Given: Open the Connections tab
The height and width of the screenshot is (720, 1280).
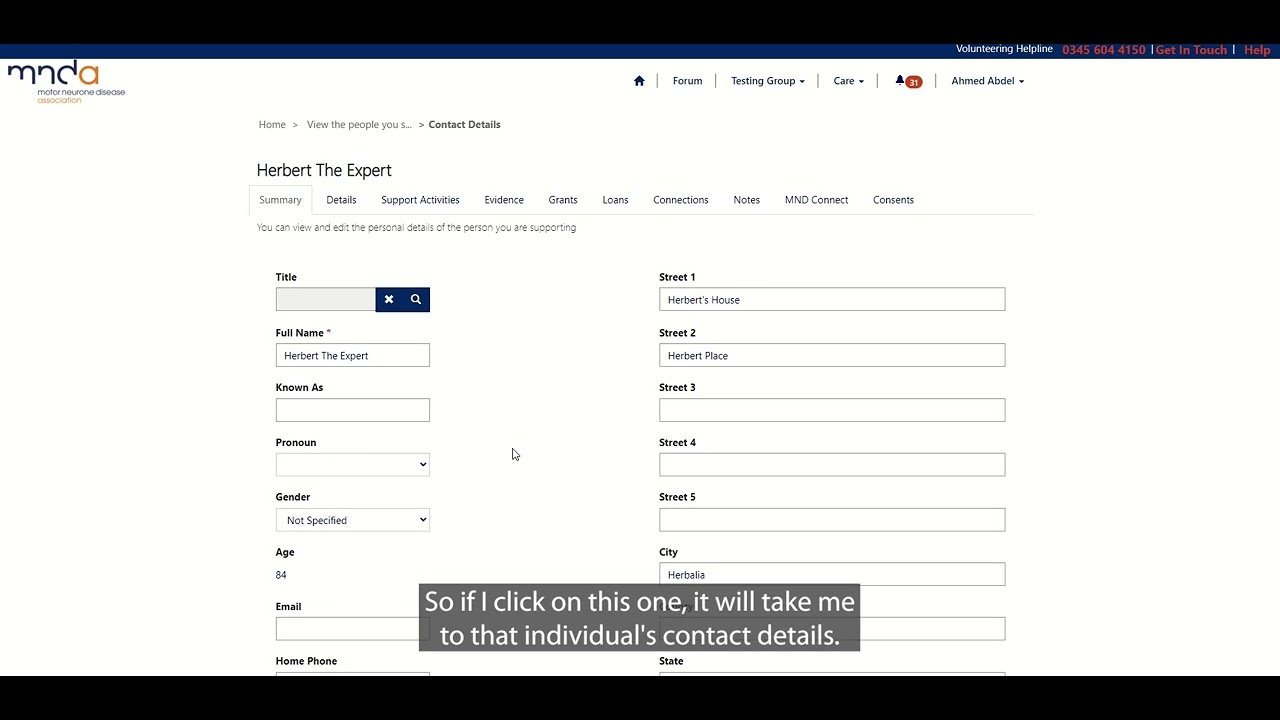Looking at the screenshot, I should click(x=681, y=200).
